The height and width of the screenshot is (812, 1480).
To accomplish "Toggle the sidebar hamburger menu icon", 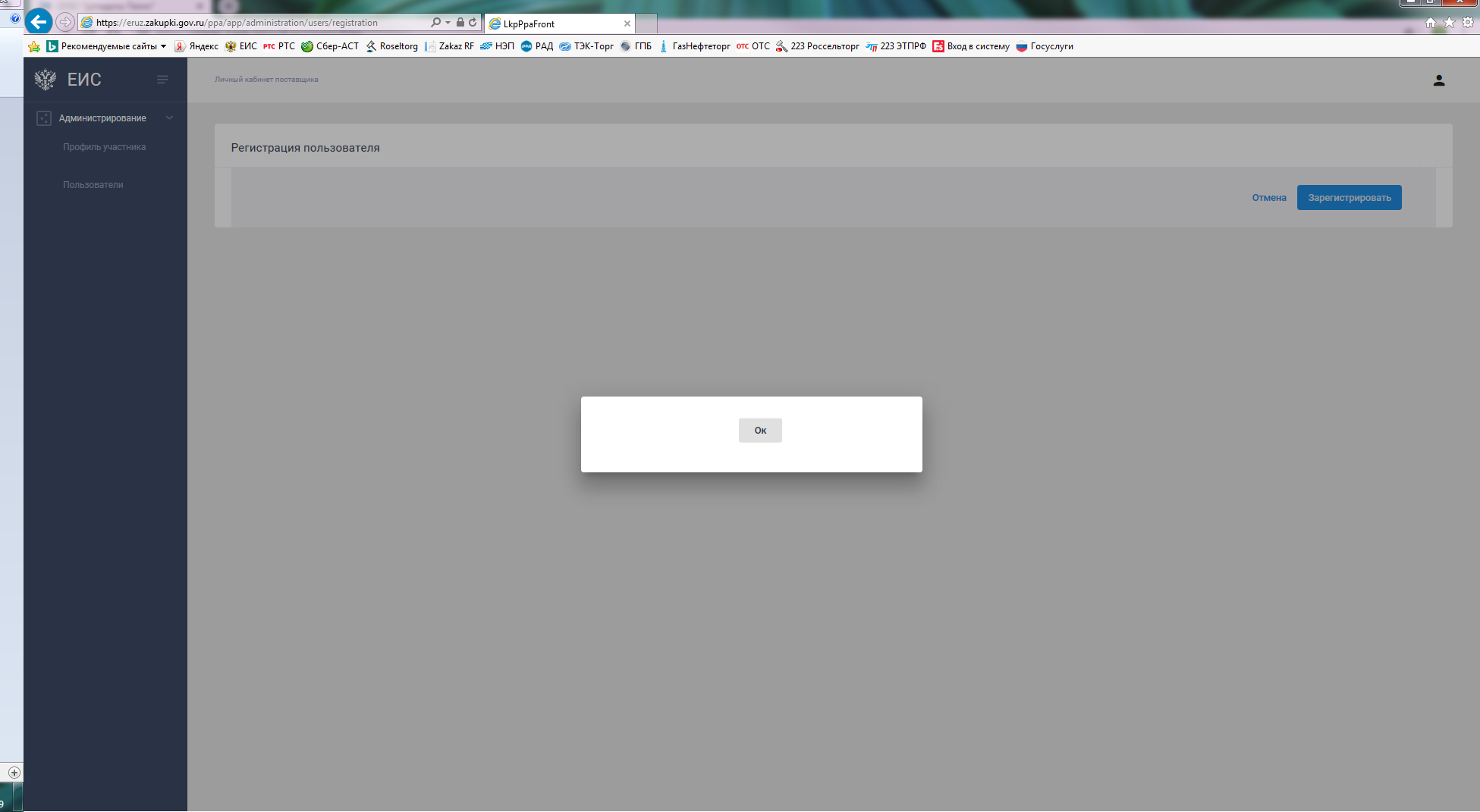I will 162,80.
